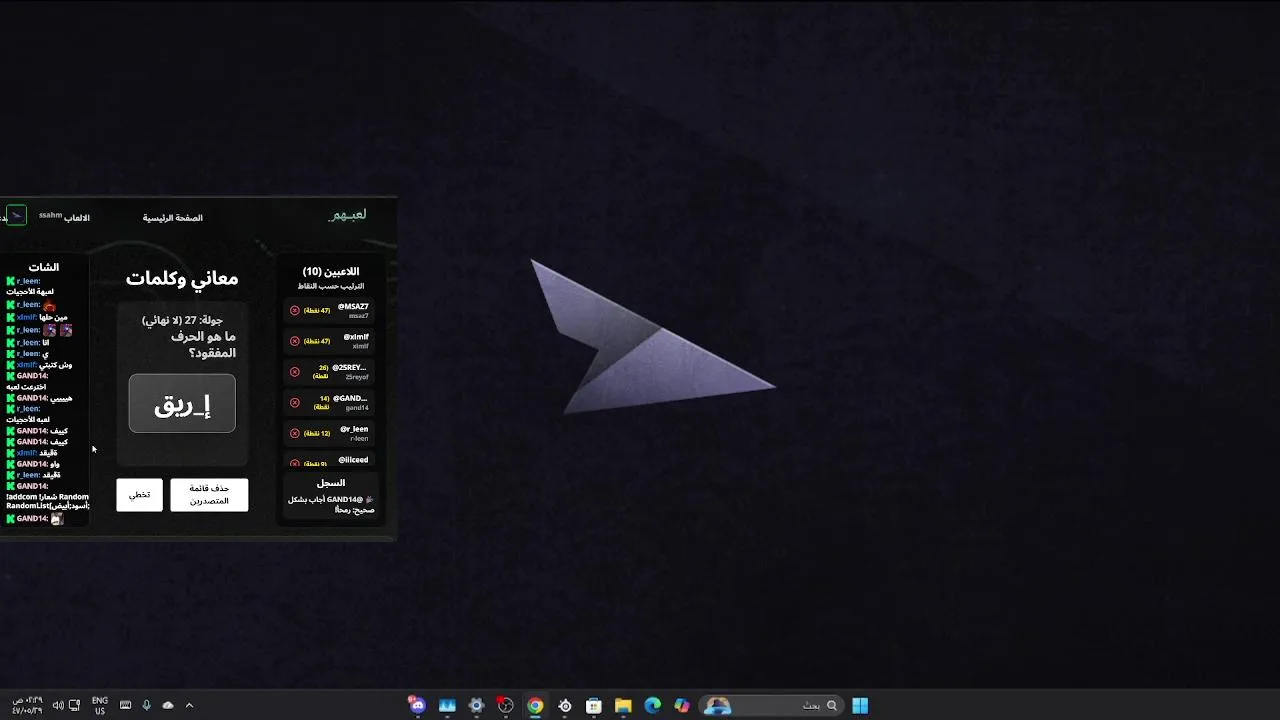
Task: Click the معاني وكلمات game title
Action: (182, 279)
